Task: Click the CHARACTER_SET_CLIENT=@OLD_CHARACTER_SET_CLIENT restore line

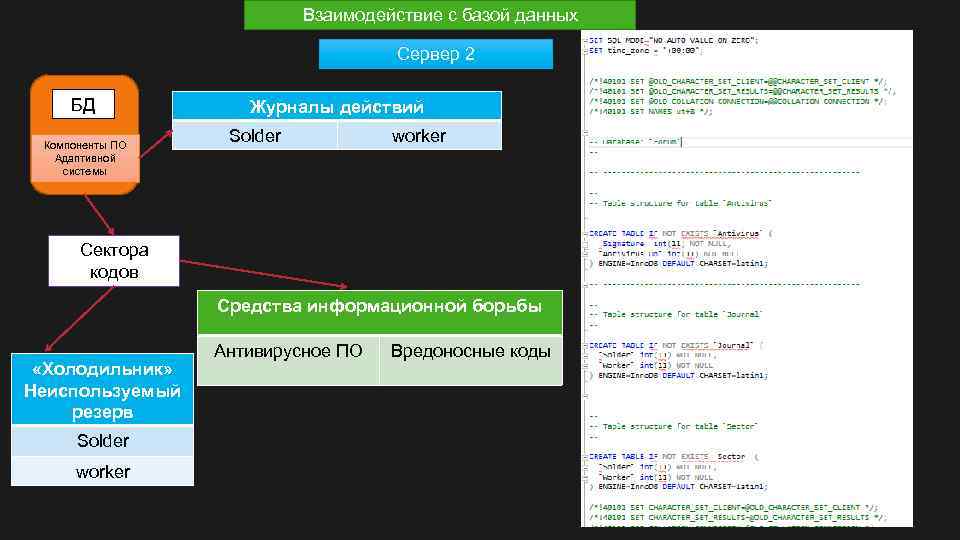Action: coord(733,508)
